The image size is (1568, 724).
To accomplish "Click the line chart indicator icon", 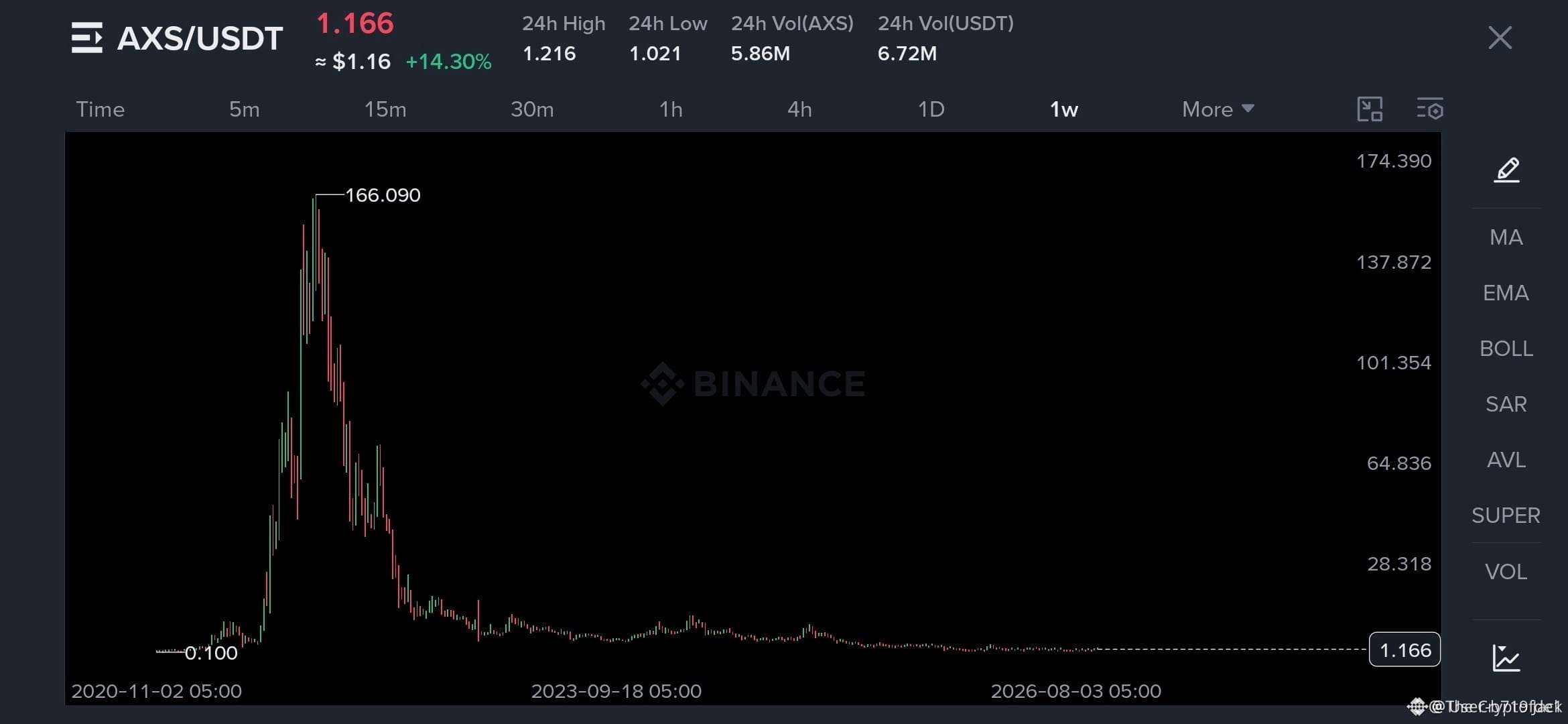I will [1506, 658].
